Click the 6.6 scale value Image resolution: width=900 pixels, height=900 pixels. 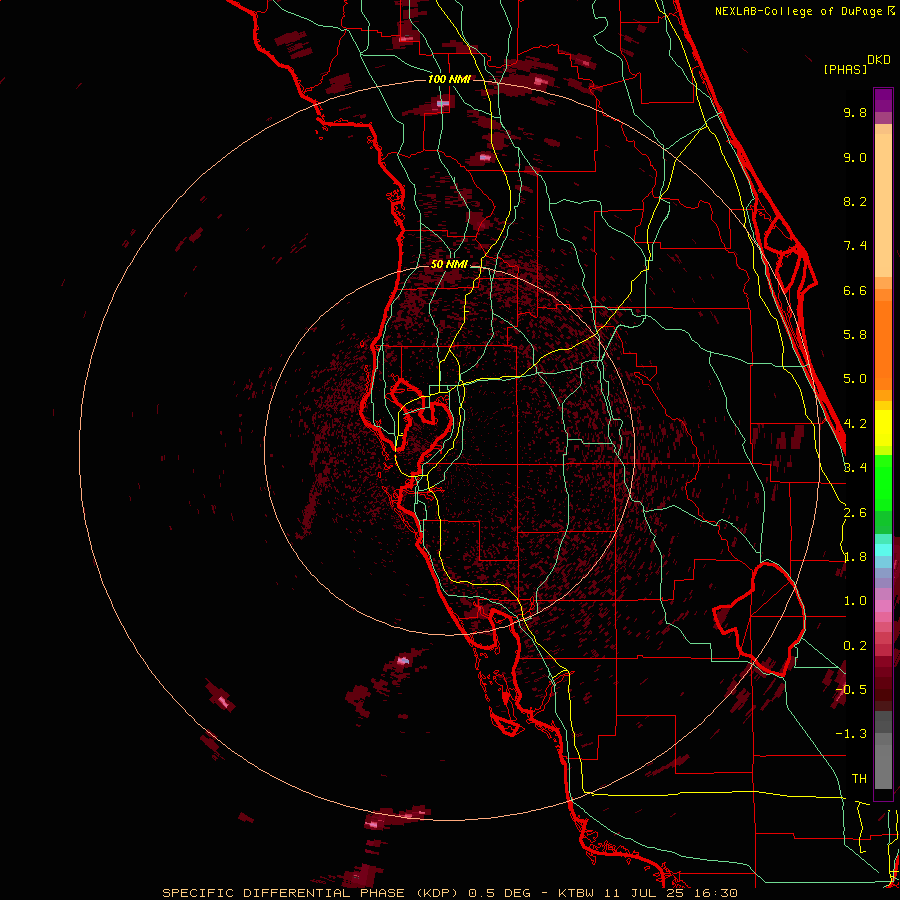click(855, 290)
